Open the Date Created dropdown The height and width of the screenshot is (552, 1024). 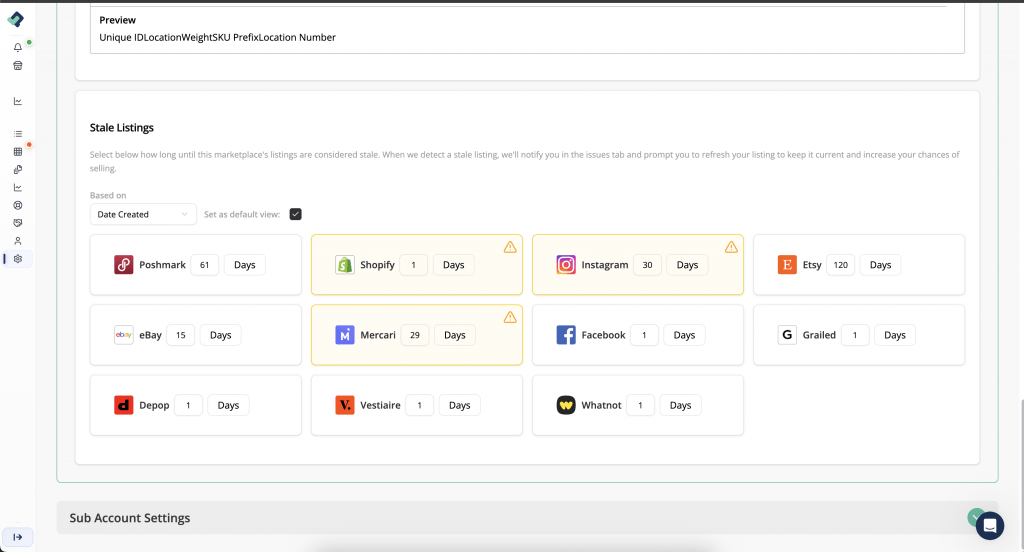[143, 214]
